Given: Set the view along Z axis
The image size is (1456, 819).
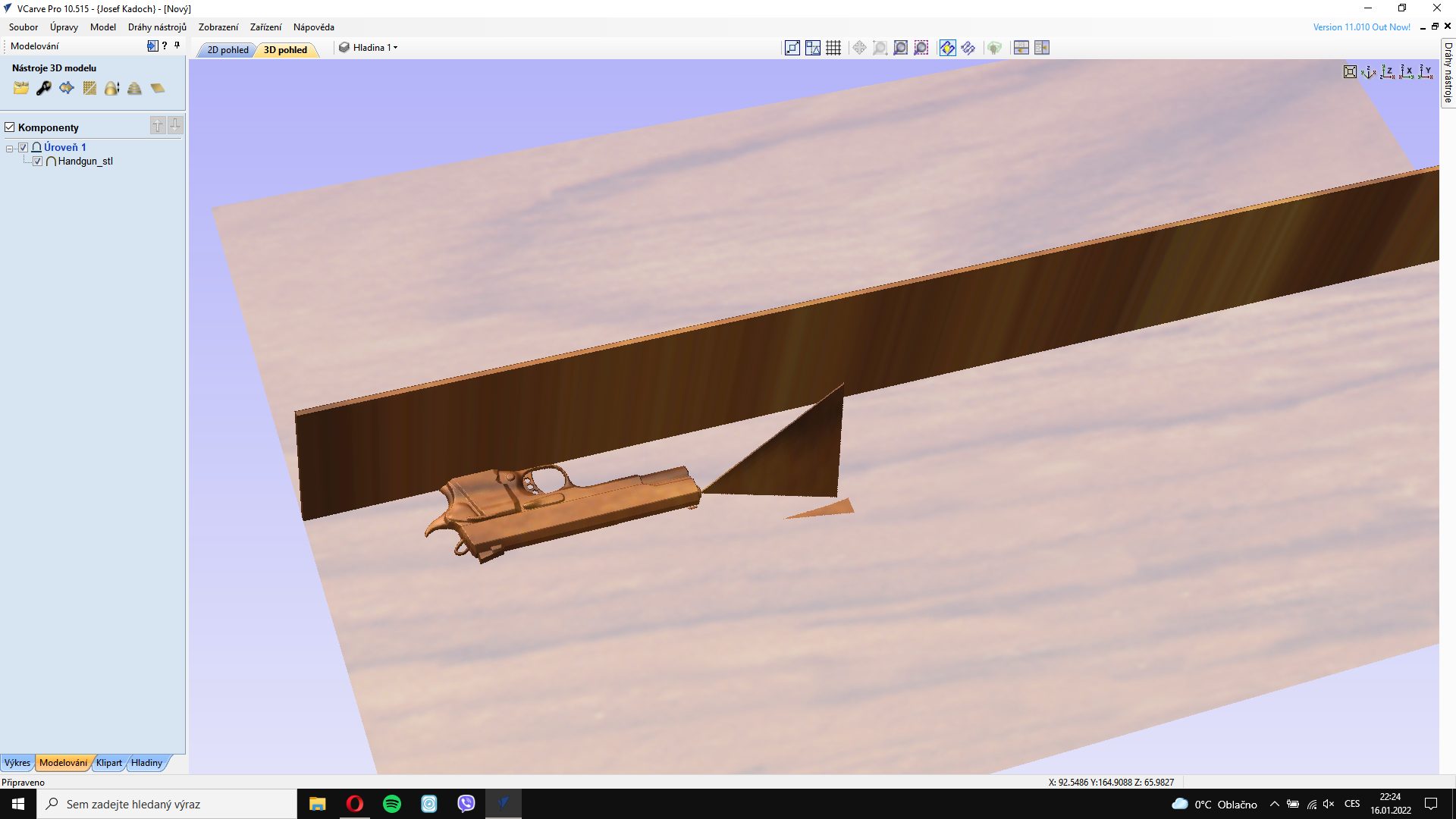Looking at the screenshot, I should (x=1387, y=72).
